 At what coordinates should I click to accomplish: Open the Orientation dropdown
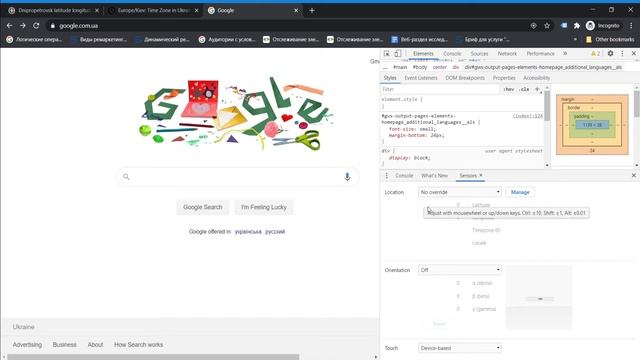[460, 270]
